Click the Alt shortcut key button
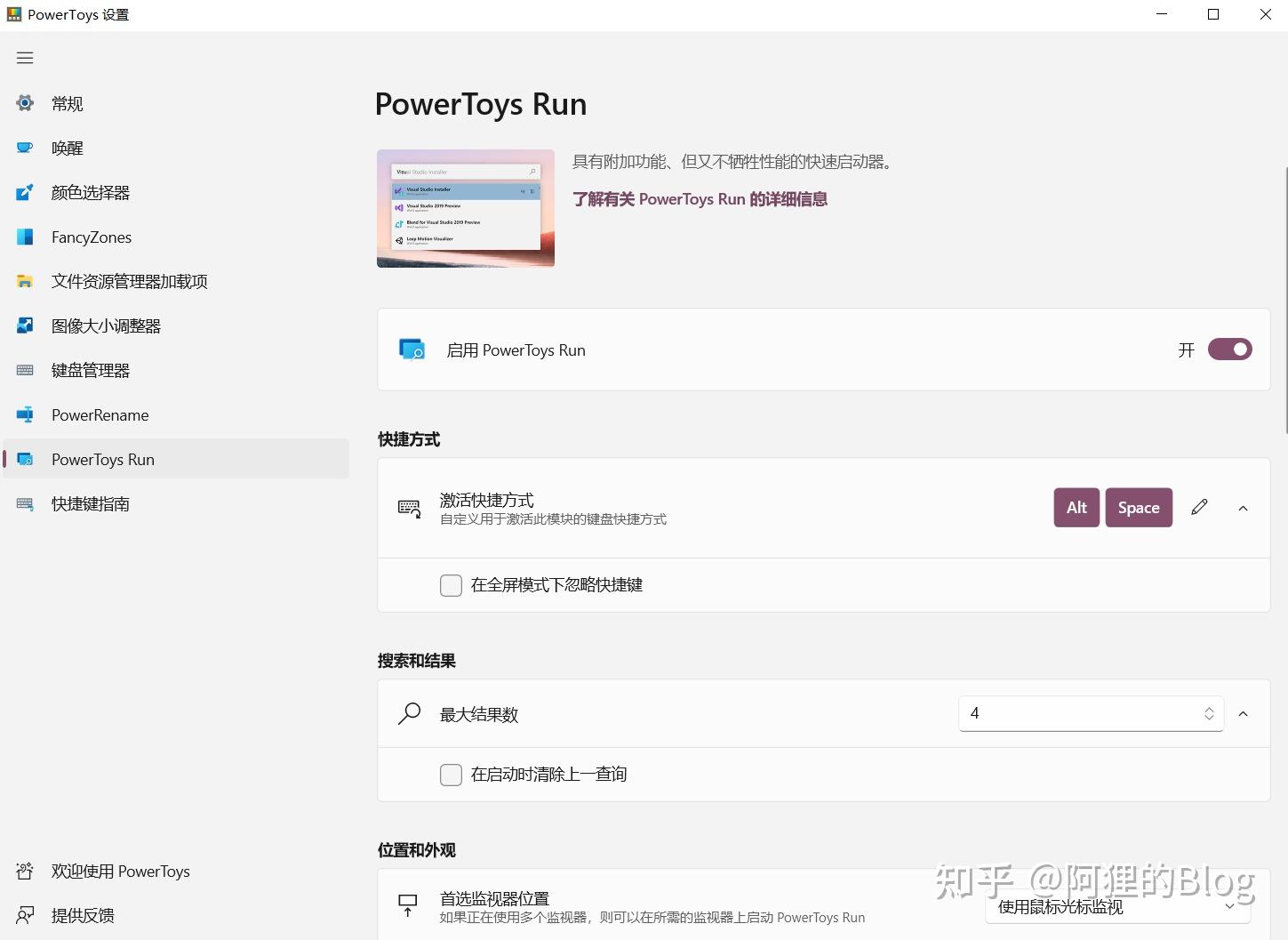Screen dimensions: 1288x940 (x=1076, y=507)
